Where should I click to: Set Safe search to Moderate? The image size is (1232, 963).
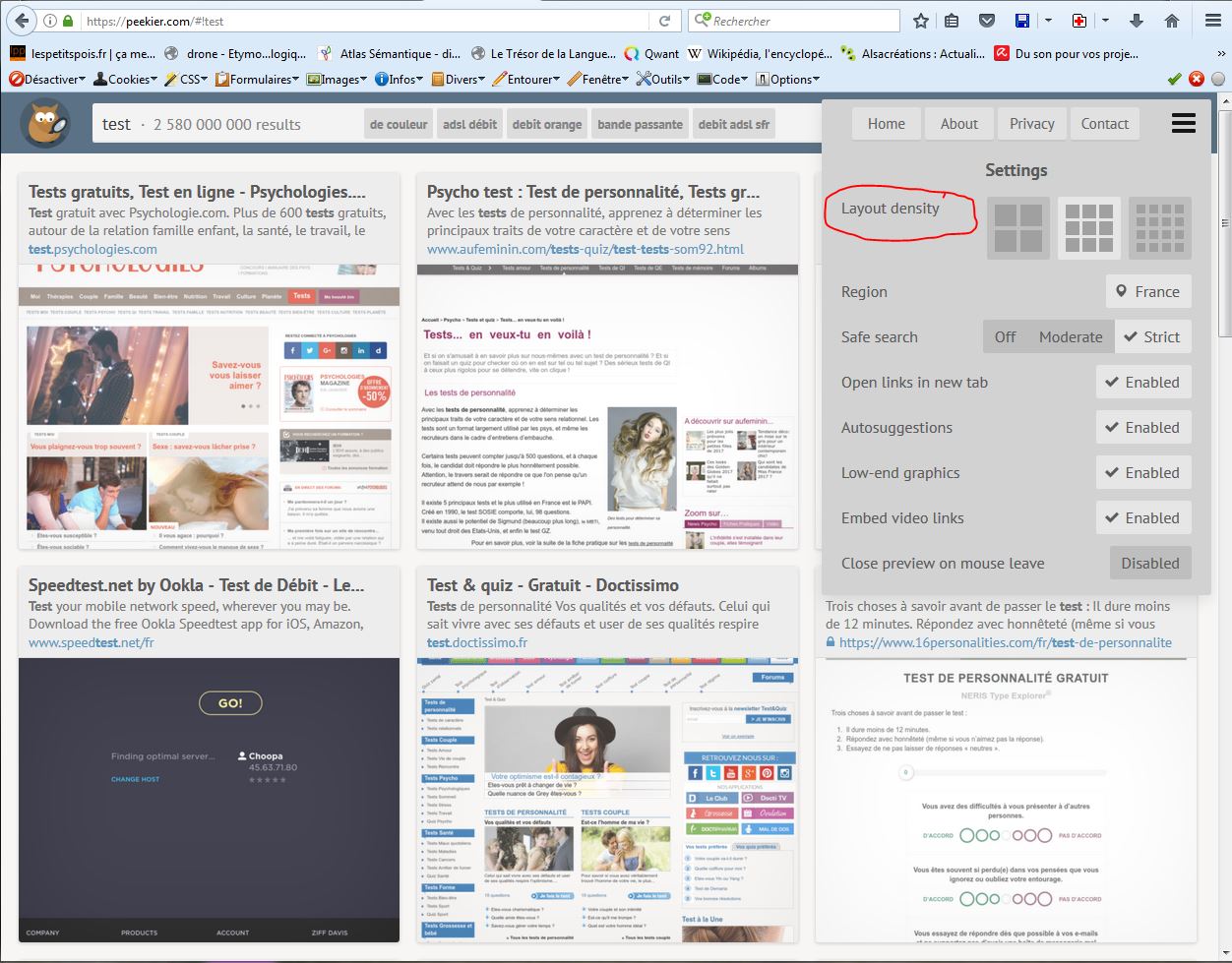1070,336
